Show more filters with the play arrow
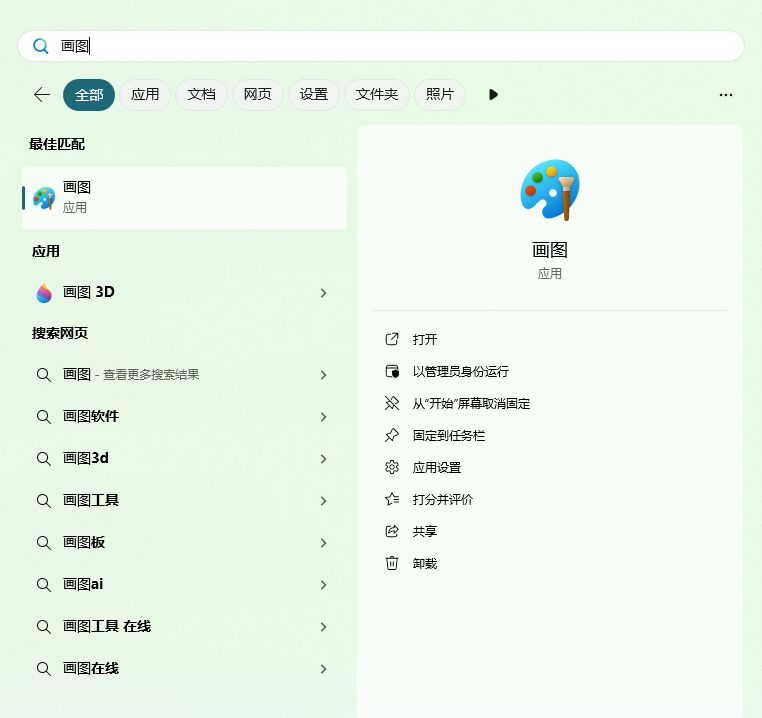Viewport: 762px width, 718px height. click(x=493, y=94)
